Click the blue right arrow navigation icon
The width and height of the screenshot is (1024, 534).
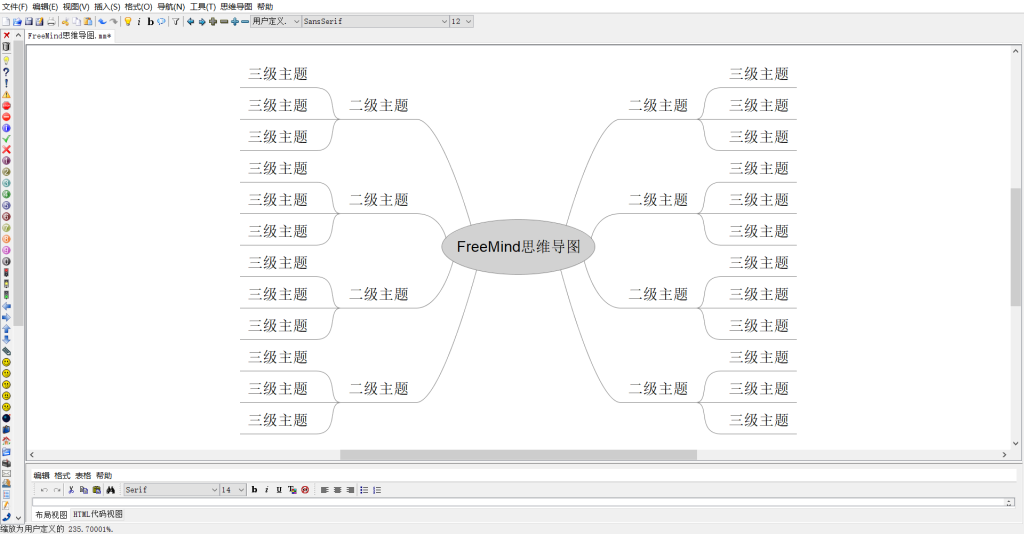tap(202, 22)
